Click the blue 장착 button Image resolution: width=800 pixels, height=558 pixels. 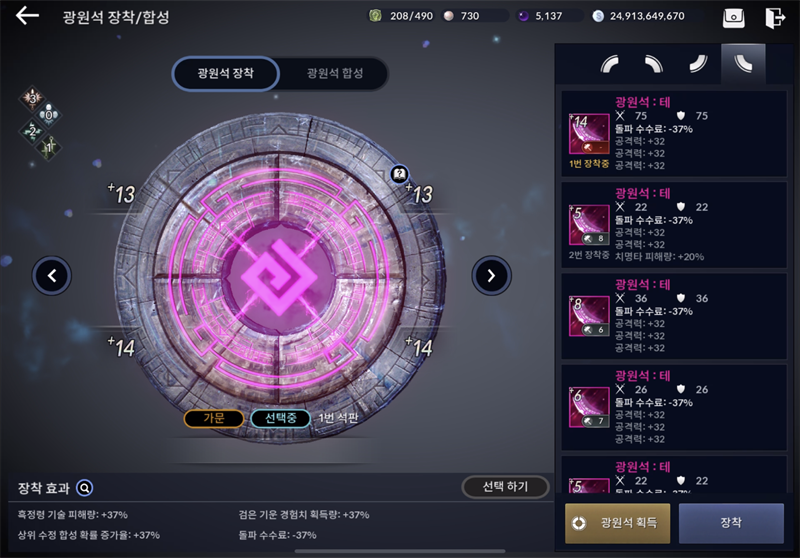[x=731, y=523]
